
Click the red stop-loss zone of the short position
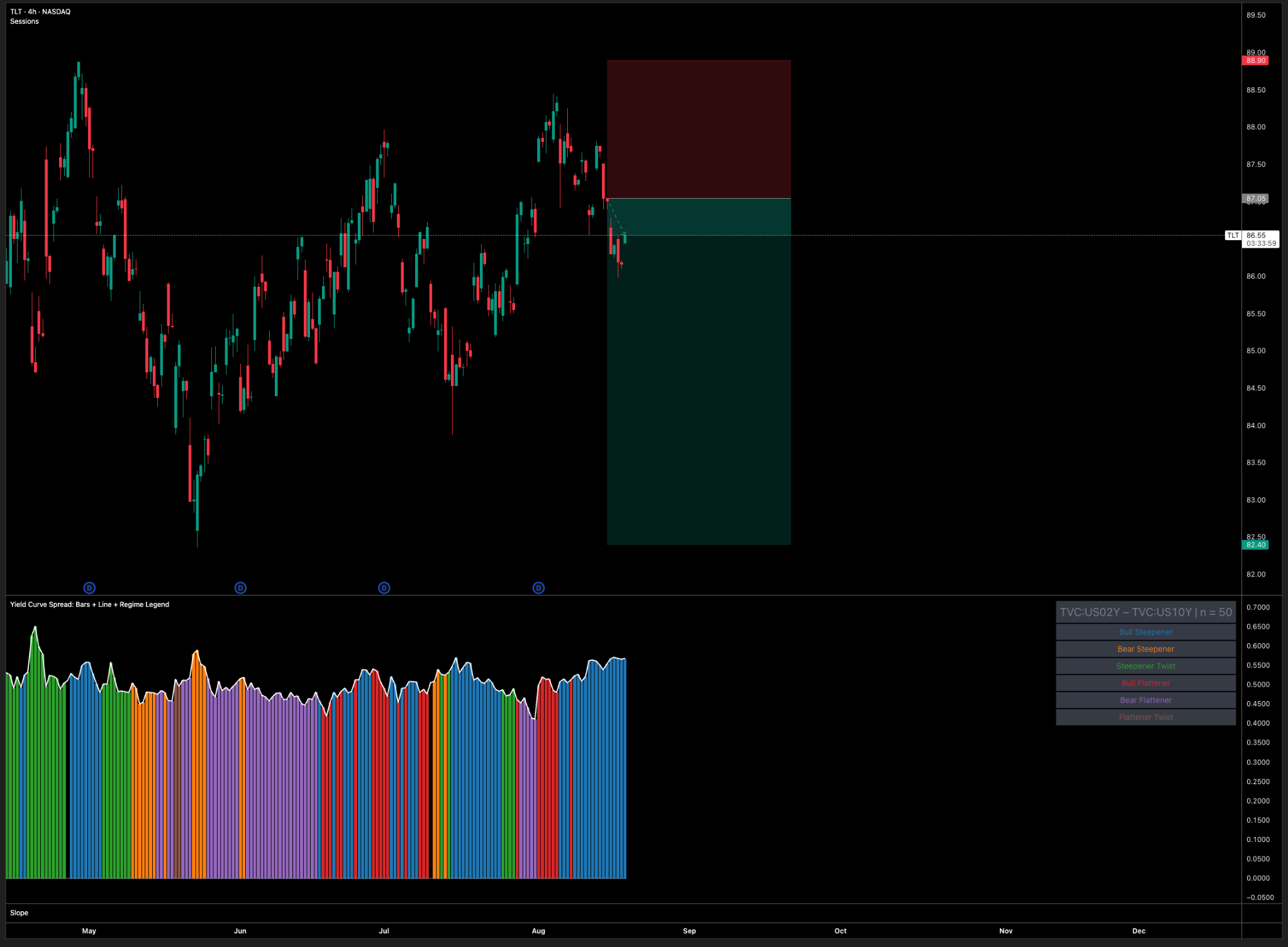pyautogui.click(x=698, y=129)
